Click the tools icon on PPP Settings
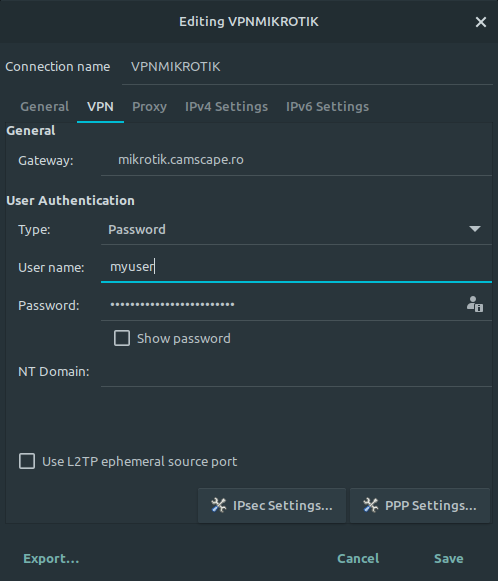 coord(371,505)
